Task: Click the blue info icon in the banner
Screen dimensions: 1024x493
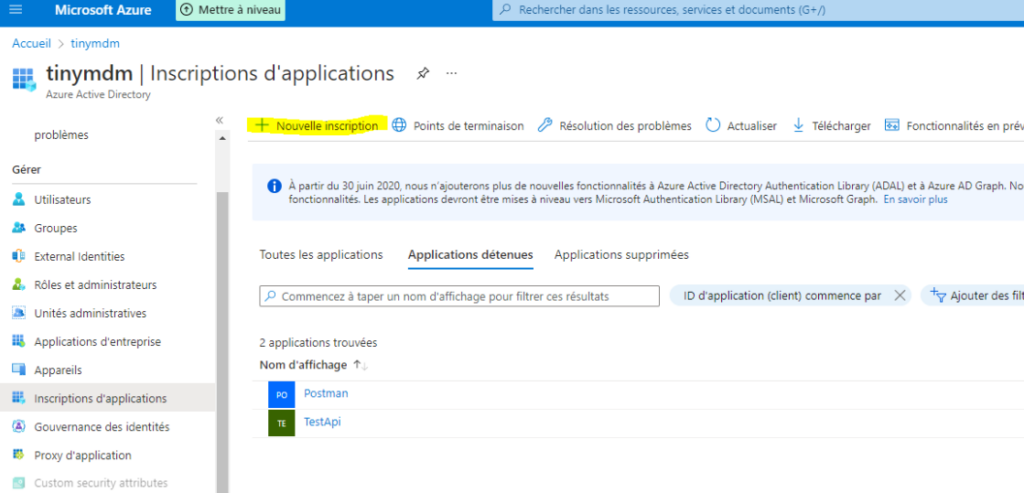Action: coord(274,186)
